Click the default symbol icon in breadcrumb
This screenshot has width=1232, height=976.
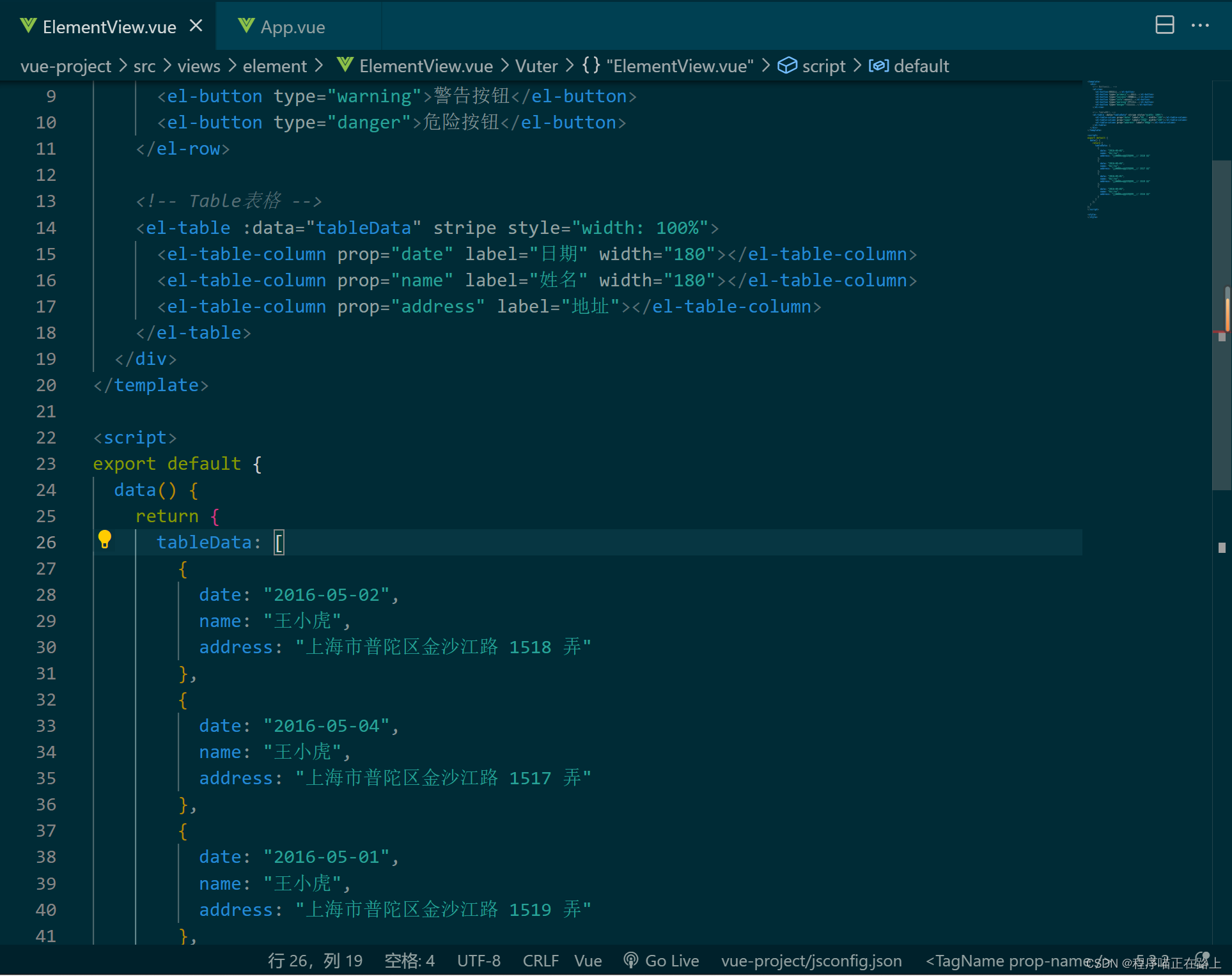pyautogui.click(x=878, y=65)
